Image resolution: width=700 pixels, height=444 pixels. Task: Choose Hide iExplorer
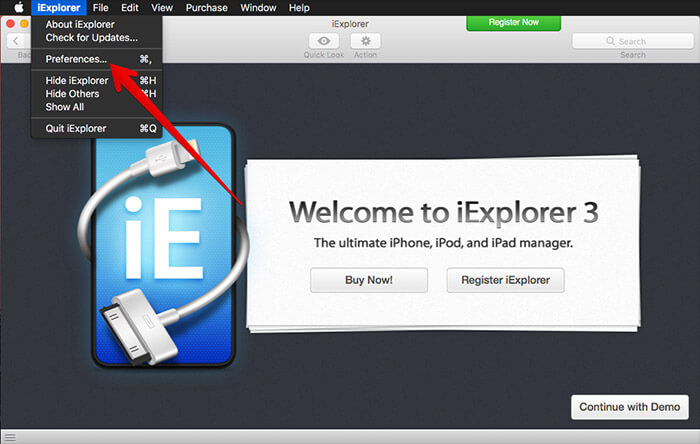point(96,80)
